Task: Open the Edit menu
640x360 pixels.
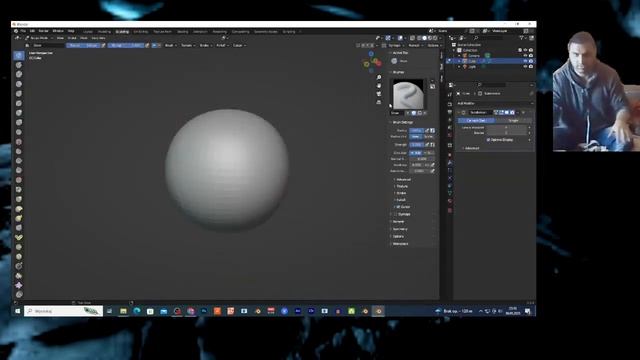Action: point(32,31)
